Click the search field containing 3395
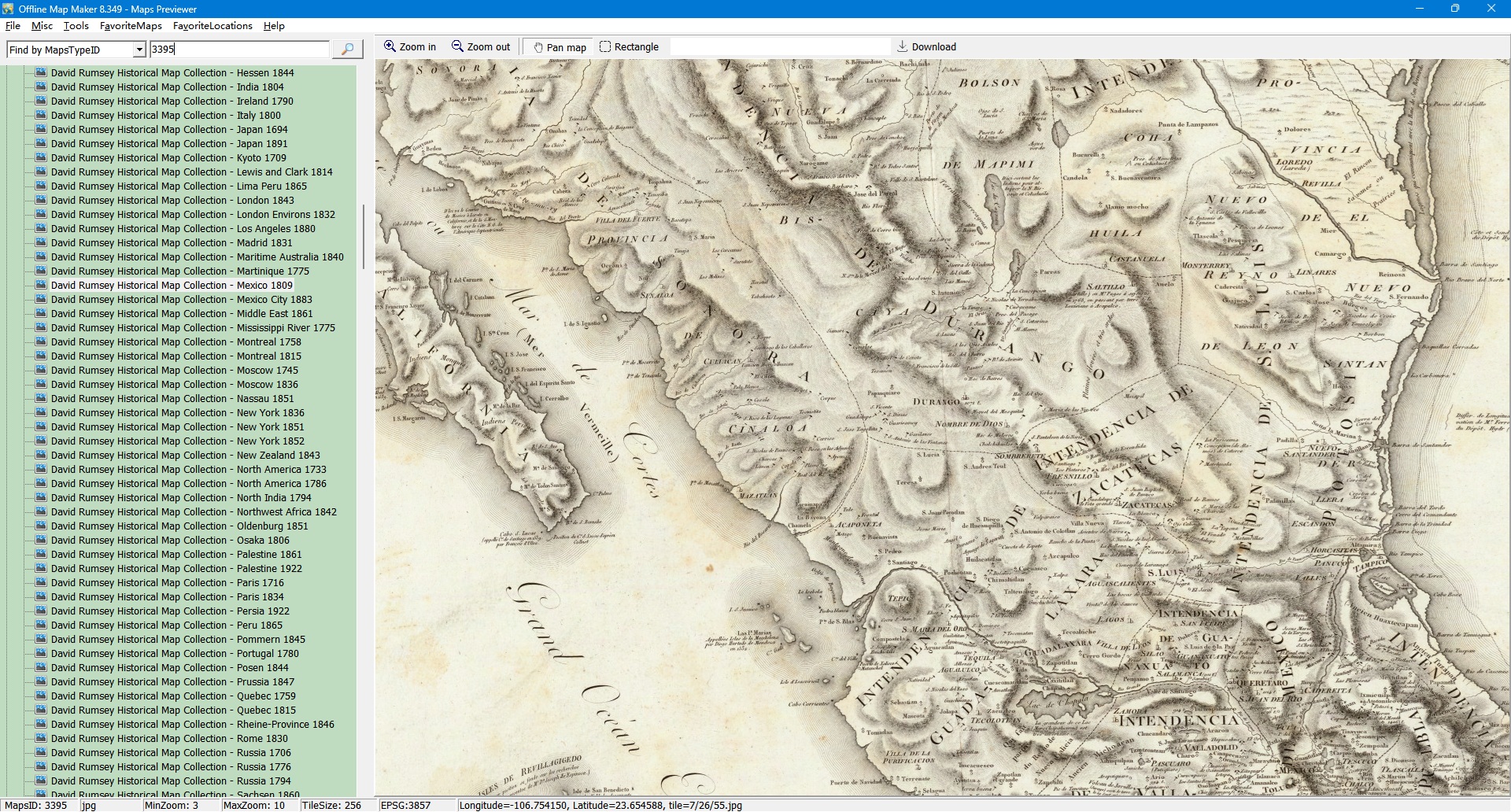 pyautogui.click(x=239, y=50)
